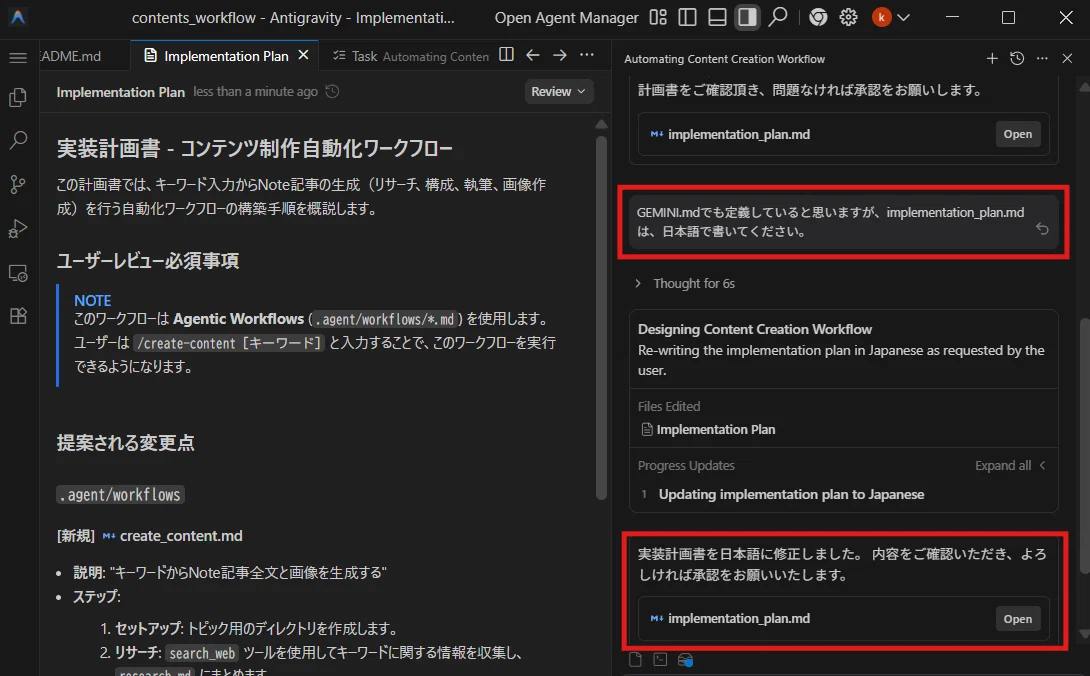Open the last implementation_plan.md card

pos(1018,619)
